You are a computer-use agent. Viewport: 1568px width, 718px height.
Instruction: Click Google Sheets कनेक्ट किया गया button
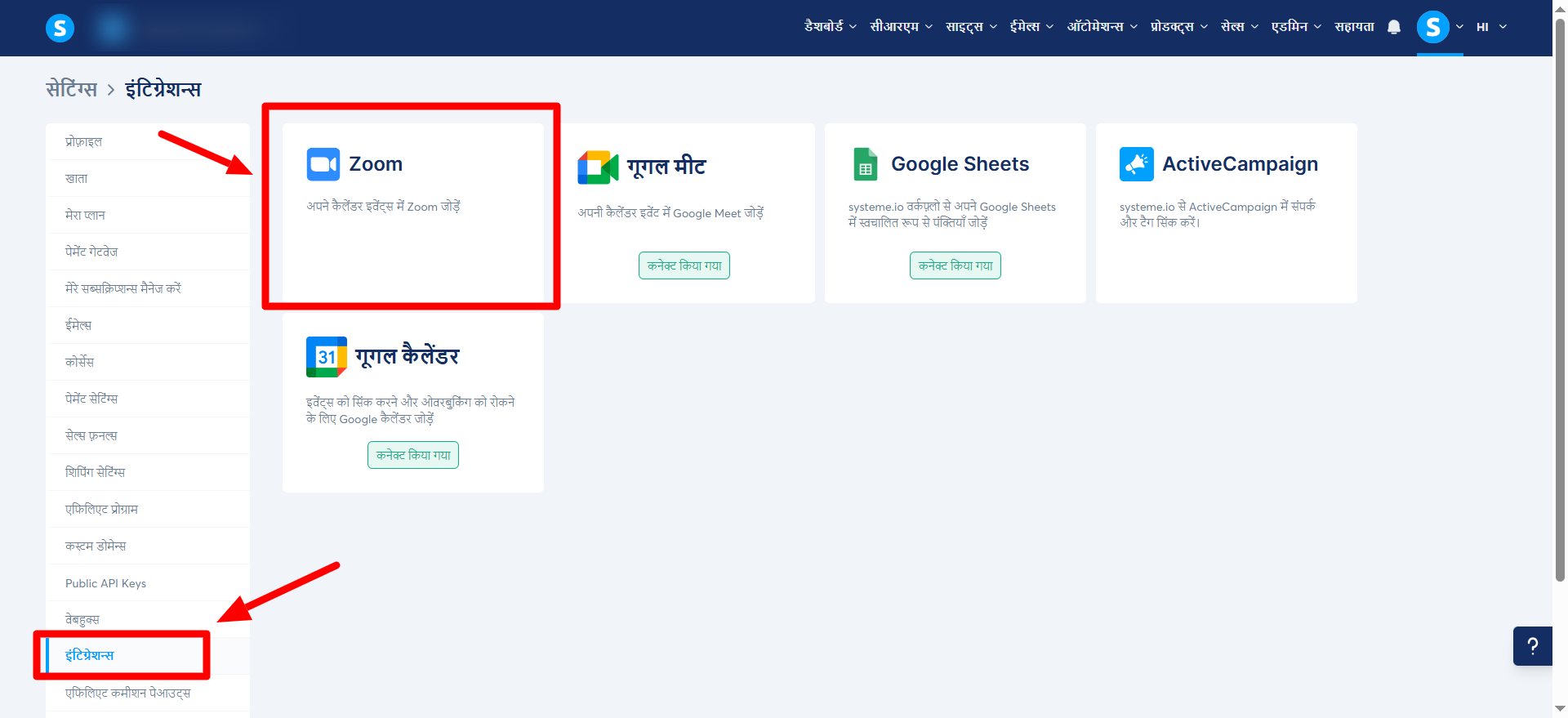pos(955,265)
